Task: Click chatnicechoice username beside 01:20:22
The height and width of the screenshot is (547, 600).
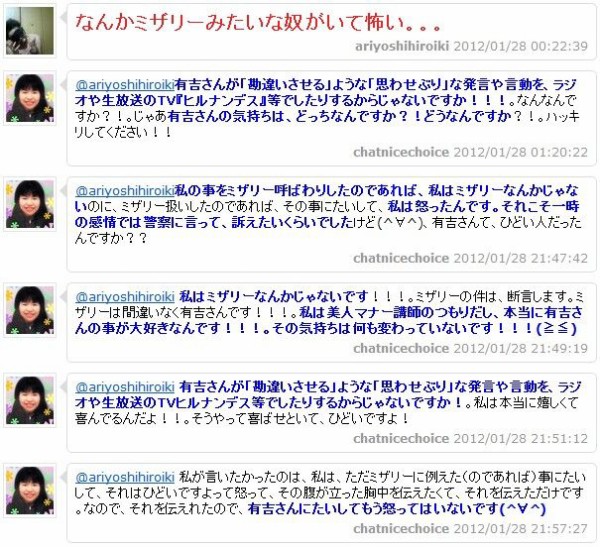Action: click(401, 152)
